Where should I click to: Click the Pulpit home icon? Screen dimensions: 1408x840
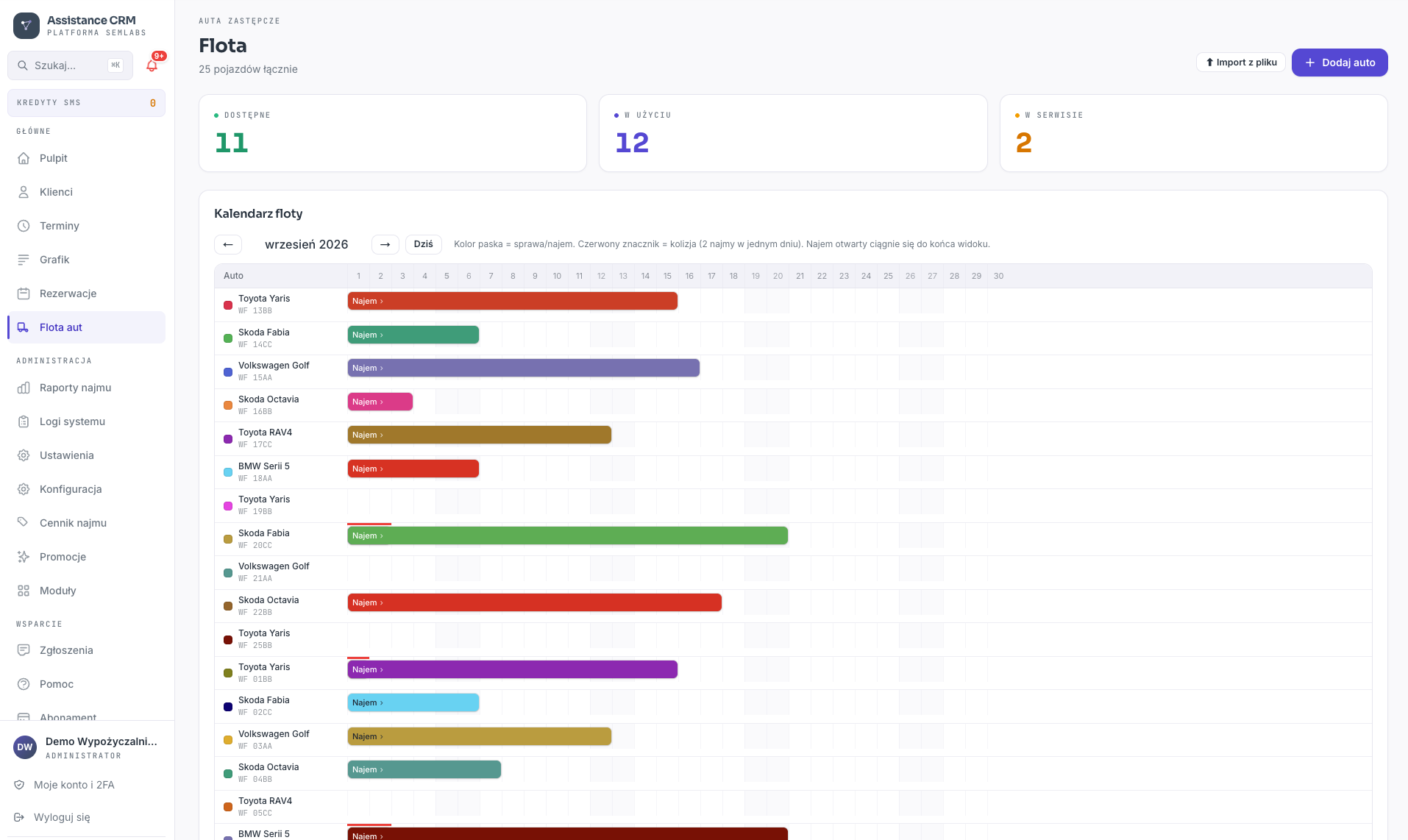pyautogui.click(x=24, y=158)
